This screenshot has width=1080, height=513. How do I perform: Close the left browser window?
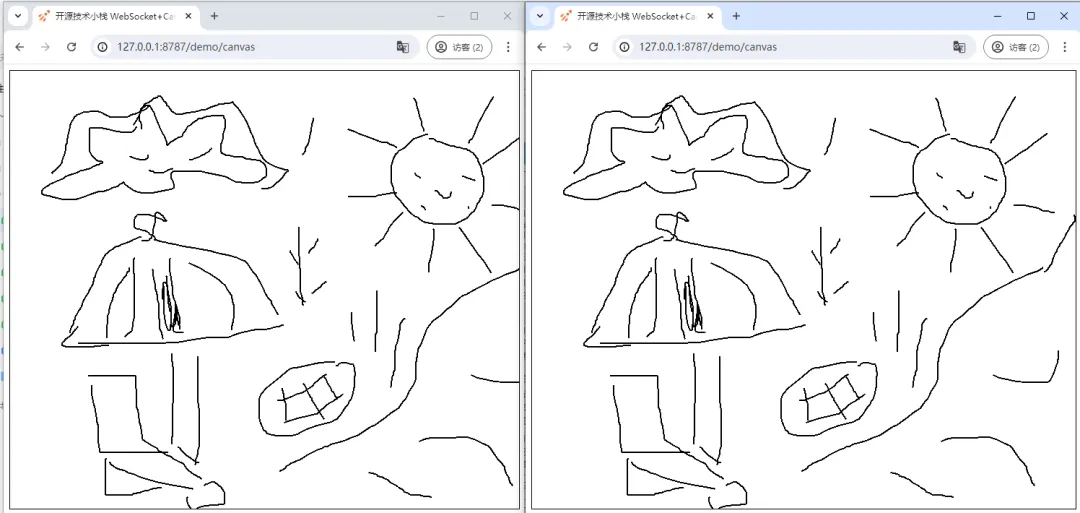coord(507,16)
